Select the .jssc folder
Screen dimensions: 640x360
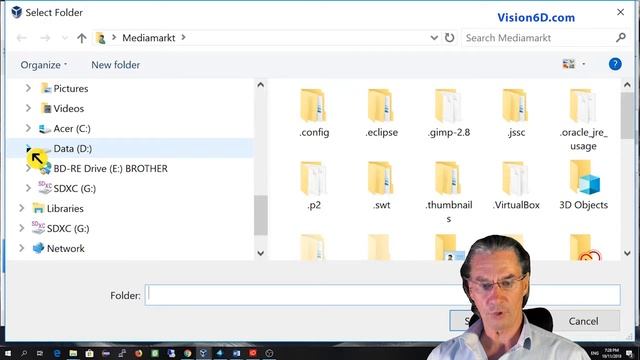click(516, 113)
